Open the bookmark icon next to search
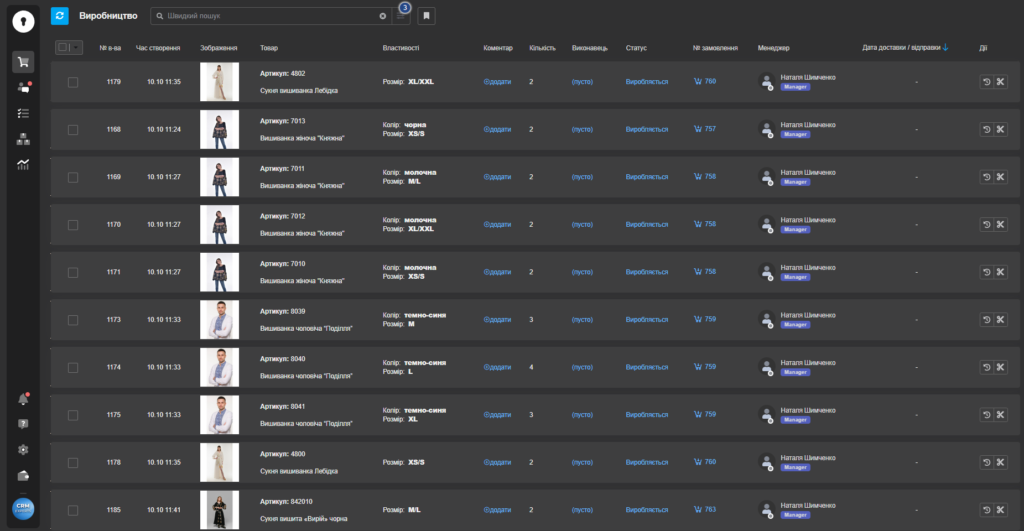The height and width of the screenshot is (531, 1024). [426, 16]
